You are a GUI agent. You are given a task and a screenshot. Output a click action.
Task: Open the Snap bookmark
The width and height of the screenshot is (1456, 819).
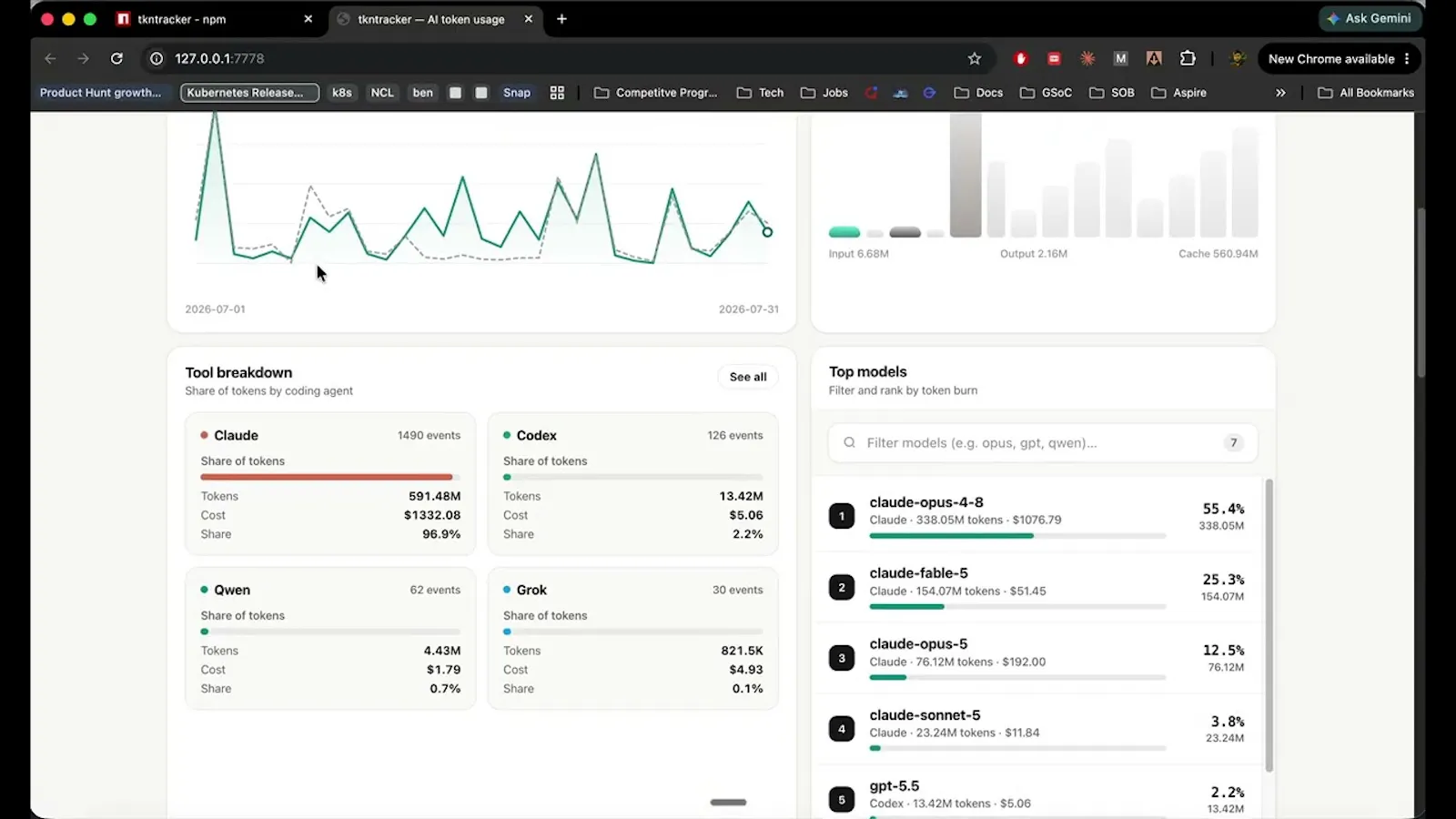pyautogui.click(x=517, y=93)
